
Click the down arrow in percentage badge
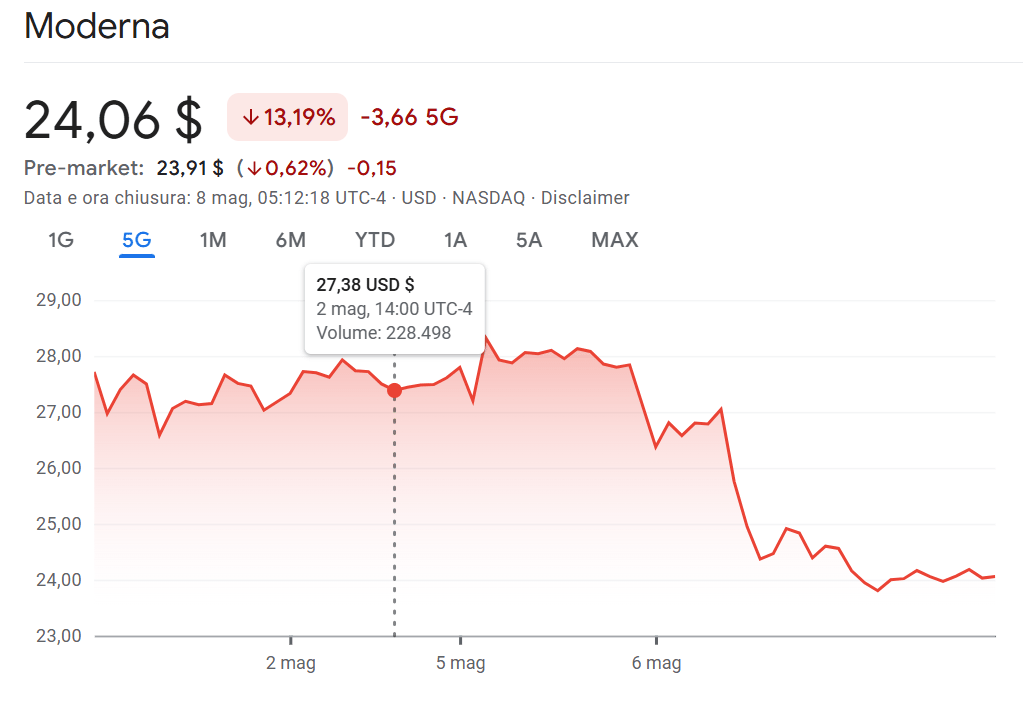[250, 118]
